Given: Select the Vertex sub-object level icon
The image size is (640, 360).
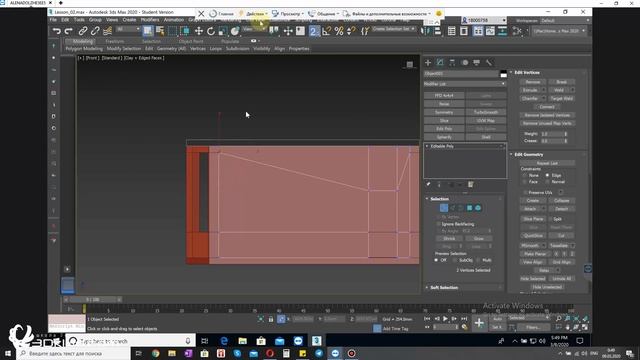Looking at the screenshot, I should (x=444, y=208).
